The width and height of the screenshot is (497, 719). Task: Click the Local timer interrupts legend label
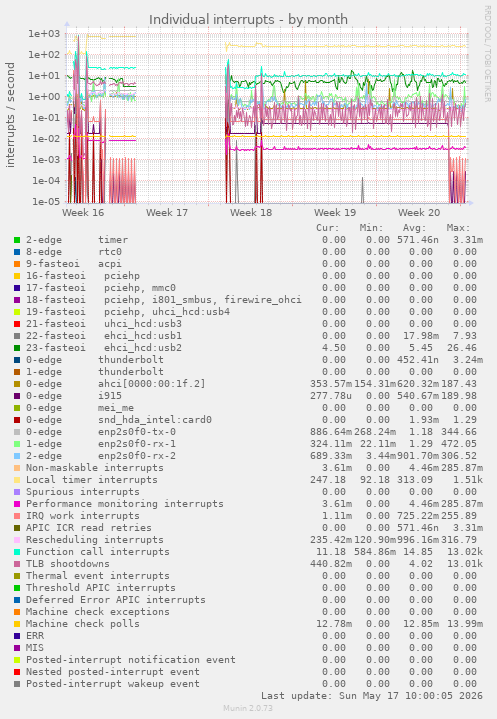click(x=92, y=480)
